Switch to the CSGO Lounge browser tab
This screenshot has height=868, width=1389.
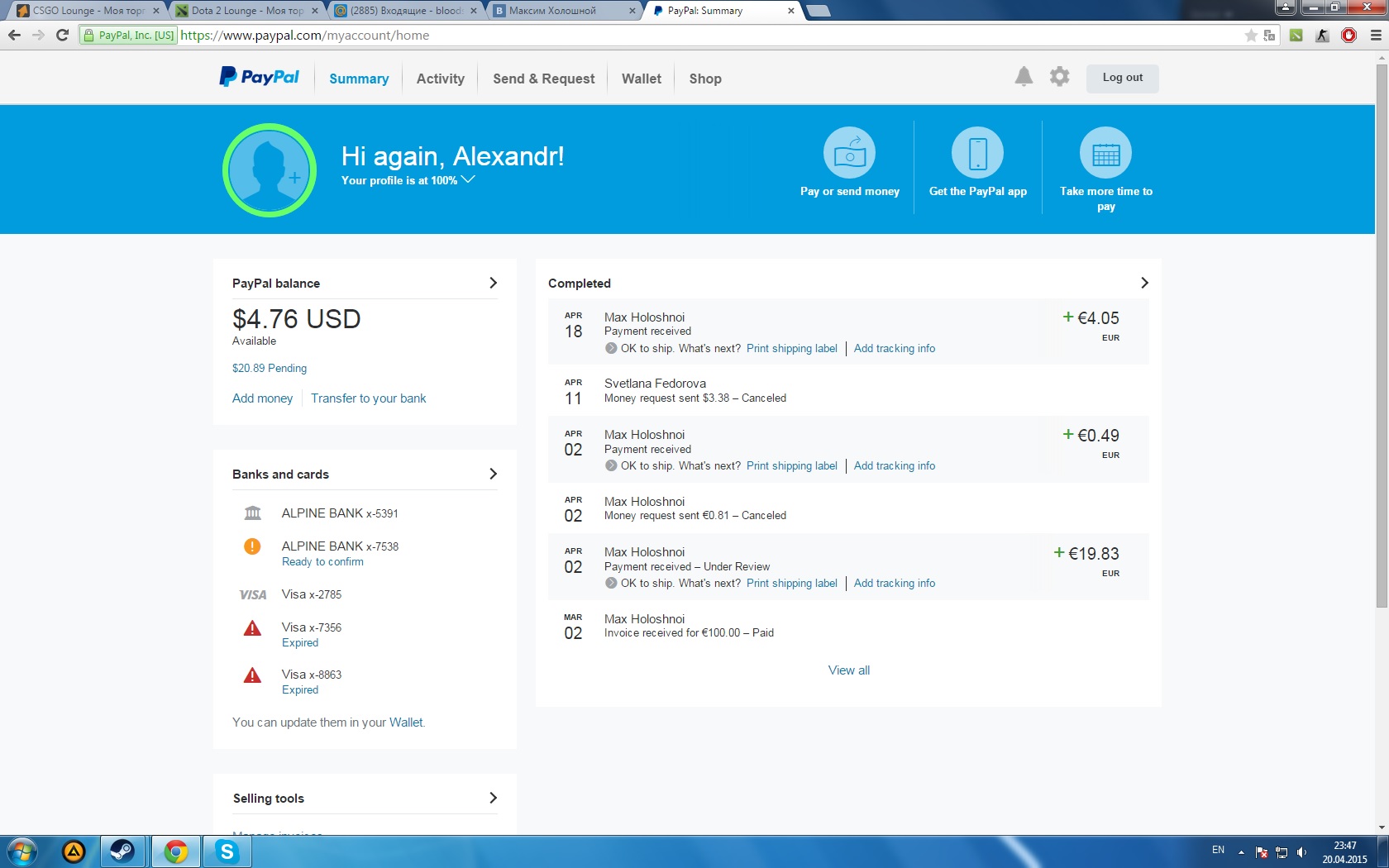[88, 11]
